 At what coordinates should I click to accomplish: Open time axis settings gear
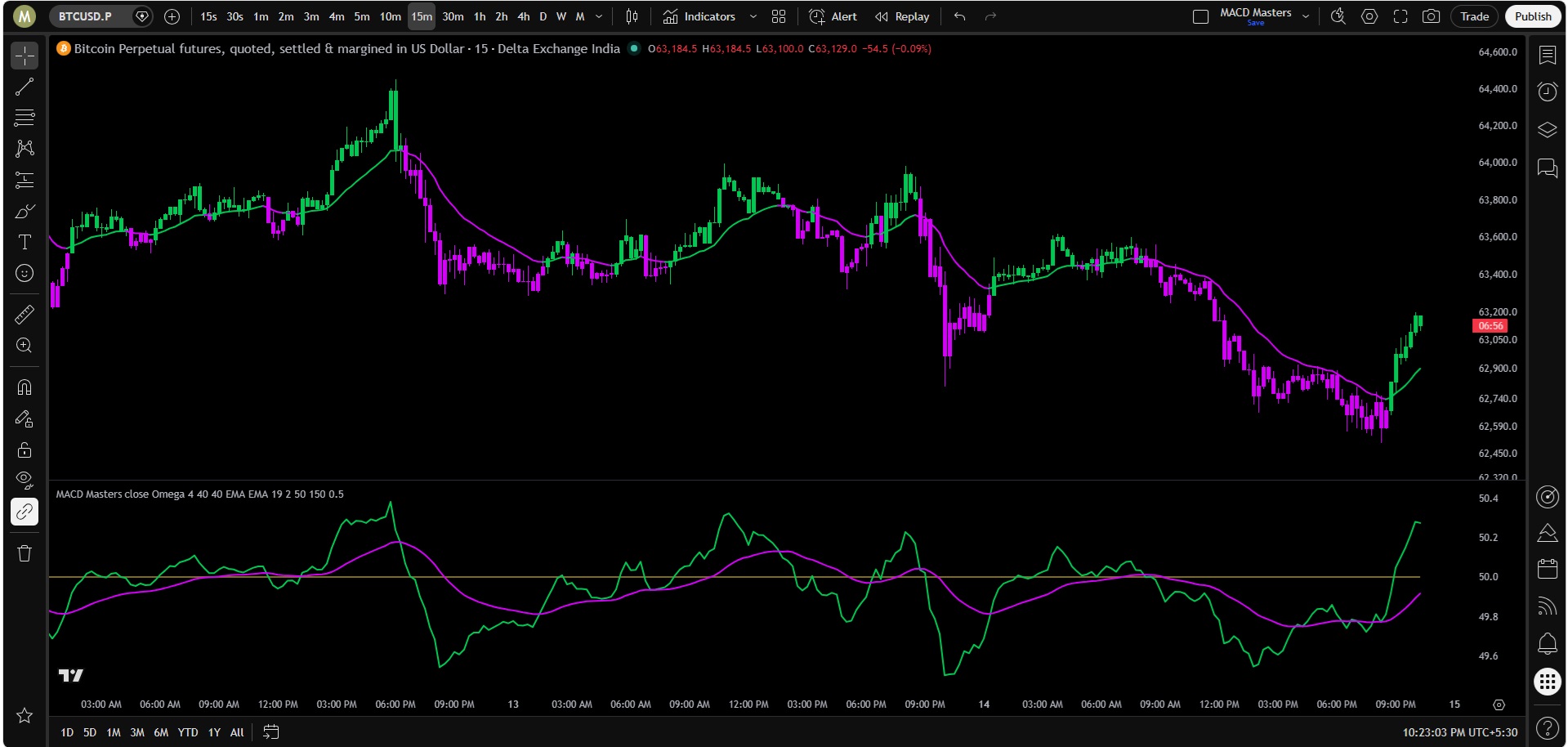click(1499, 705)
